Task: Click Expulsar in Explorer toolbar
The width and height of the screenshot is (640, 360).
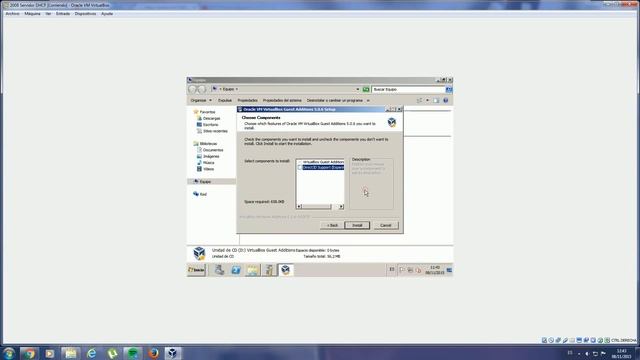Action: pyautogui.click(x=224, y=100)
